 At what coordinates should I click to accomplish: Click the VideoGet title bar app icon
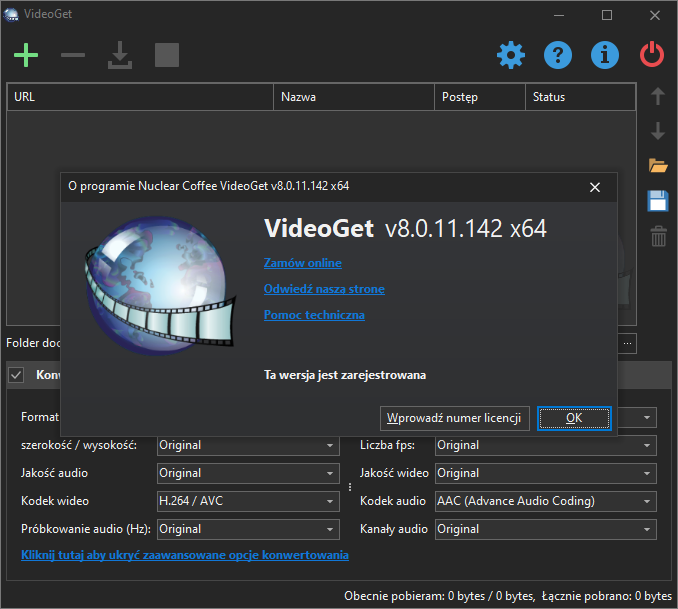tap(11, 14)
